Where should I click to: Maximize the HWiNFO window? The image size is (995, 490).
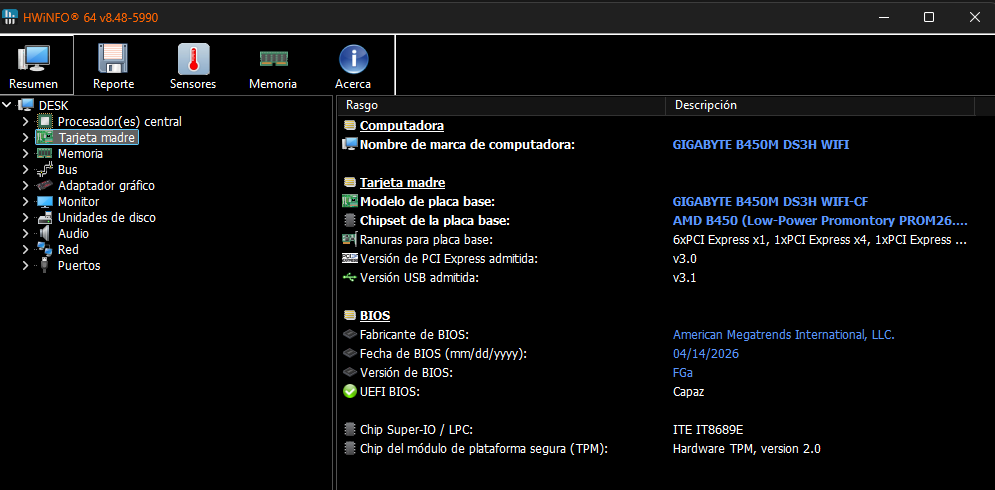pos(928,17)
